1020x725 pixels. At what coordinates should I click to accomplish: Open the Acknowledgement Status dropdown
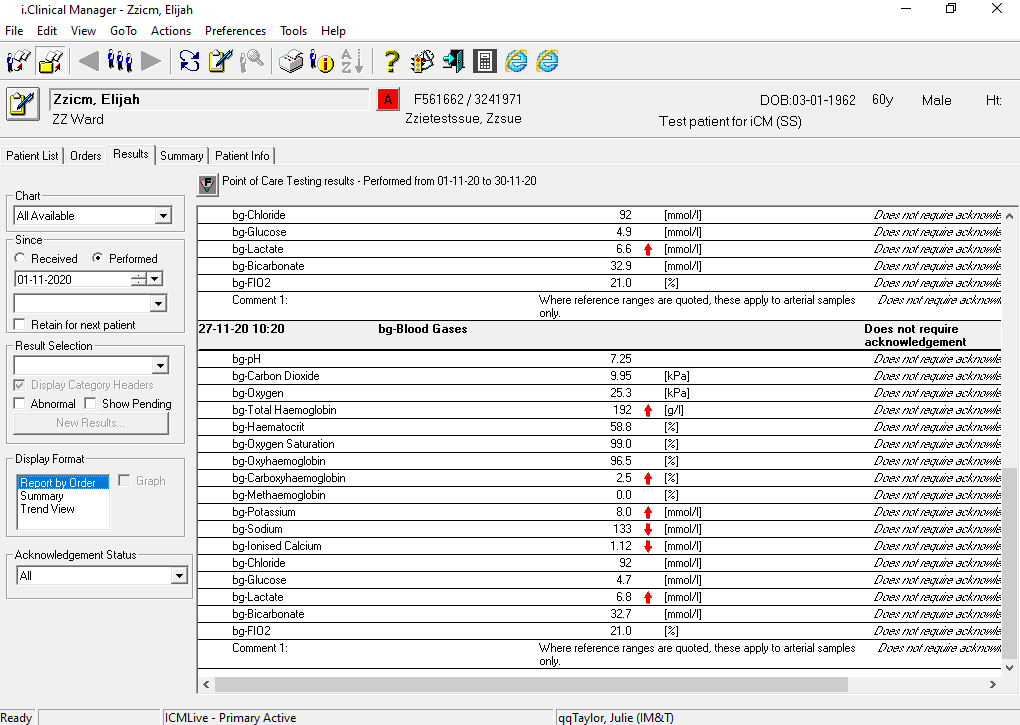tap(179, 575)
